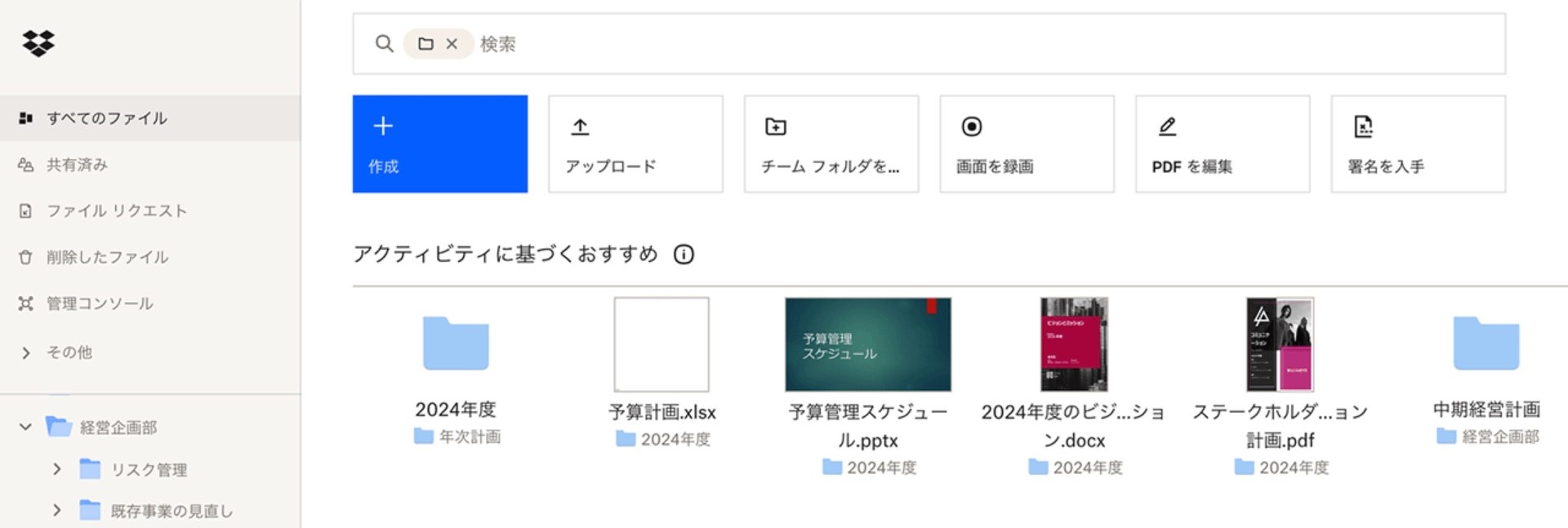Viewport: 1568px width, 528px height.
Task: Open 削除したファイル via the trash icon
Action: coord(27,256)
